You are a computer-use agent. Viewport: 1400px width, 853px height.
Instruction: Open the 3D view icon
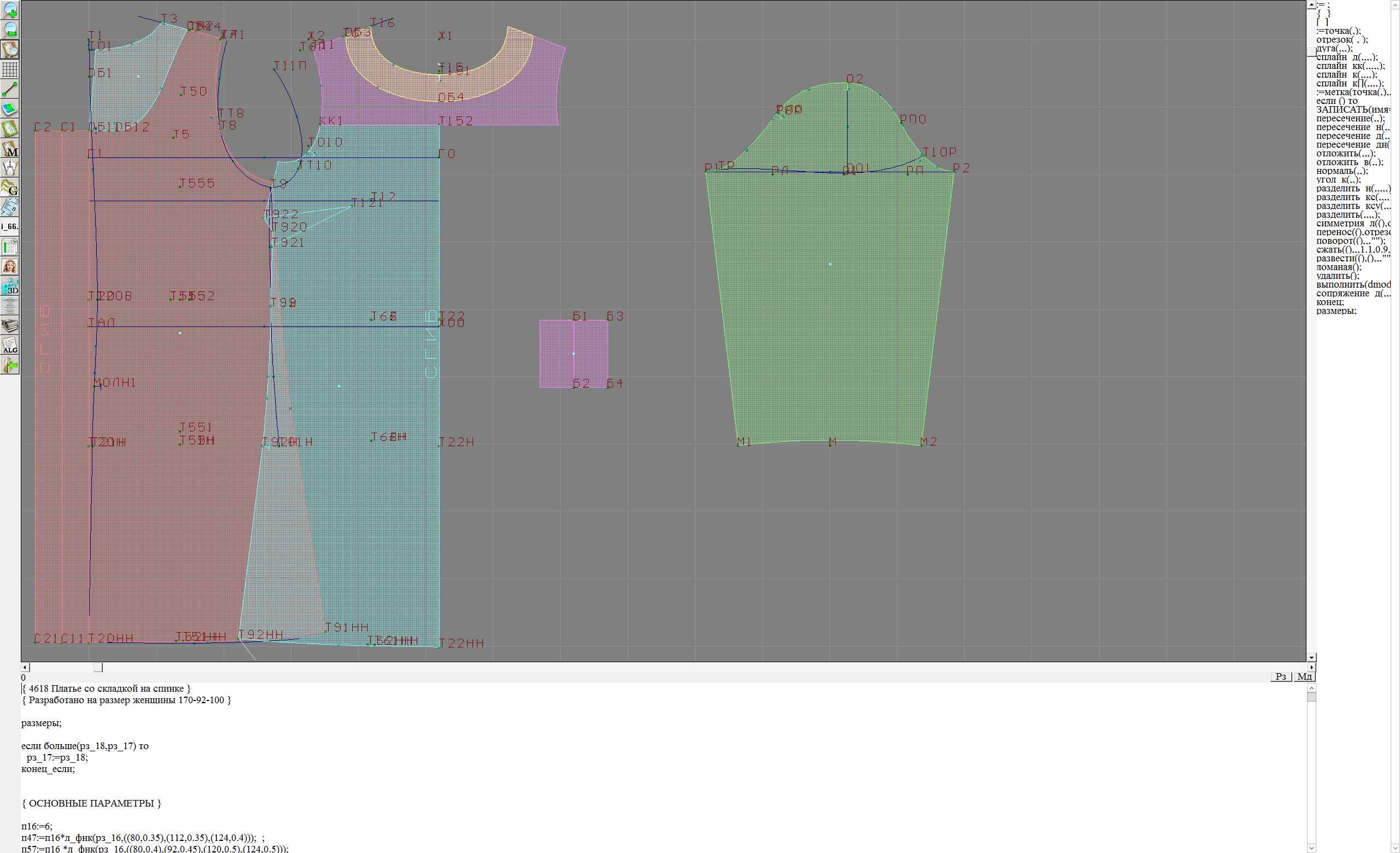coord(10,287)
